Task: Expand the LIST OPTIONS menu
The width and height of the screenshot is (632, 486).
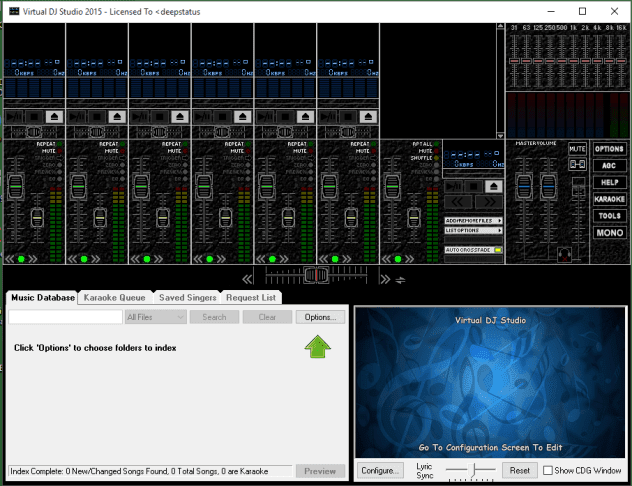Action: (474, 231)
